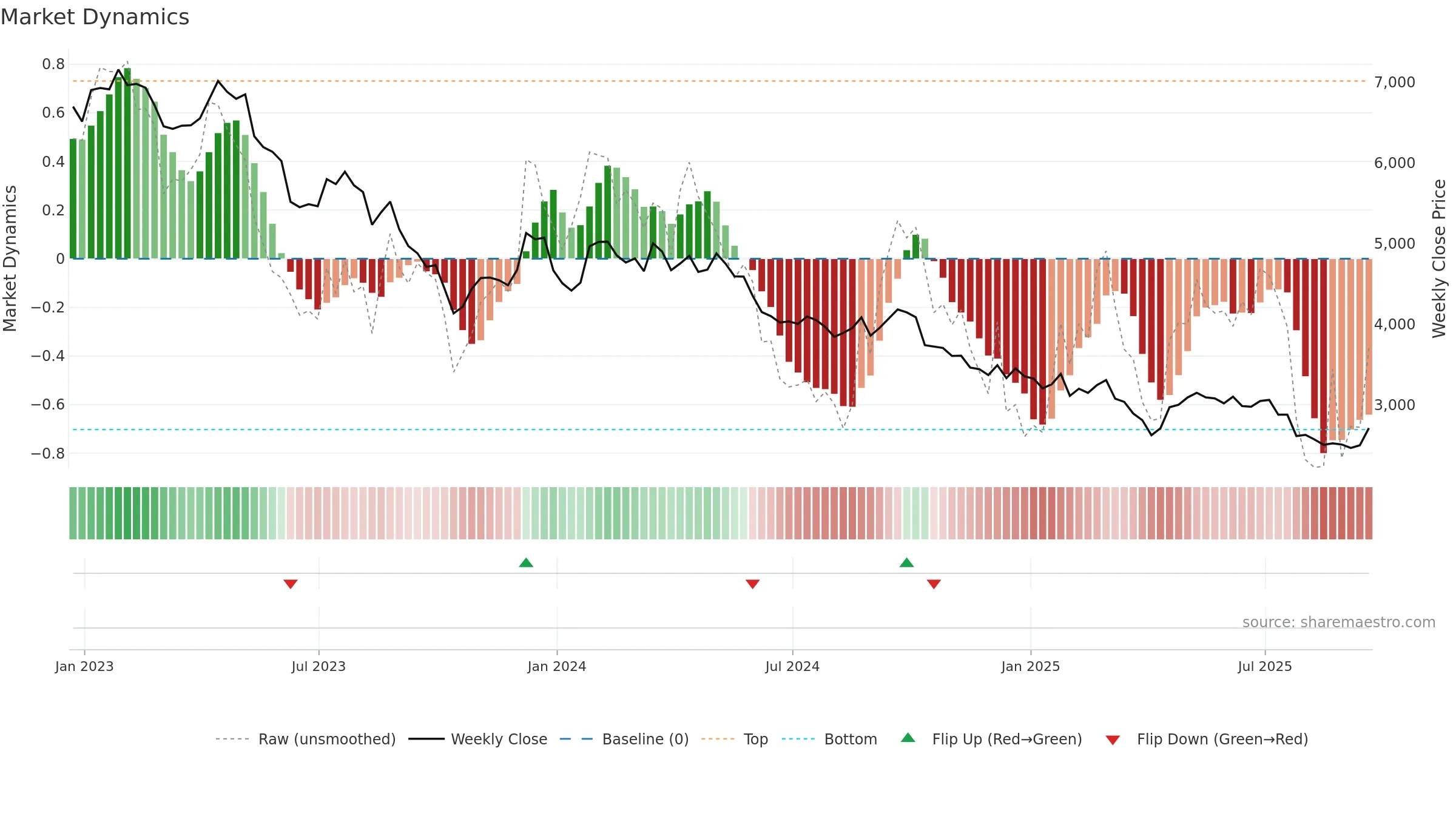The width and height of the screenshot is (1456, 819).
Task: Click the vertical Market Dynamics axis title
Action: (10, 258)
